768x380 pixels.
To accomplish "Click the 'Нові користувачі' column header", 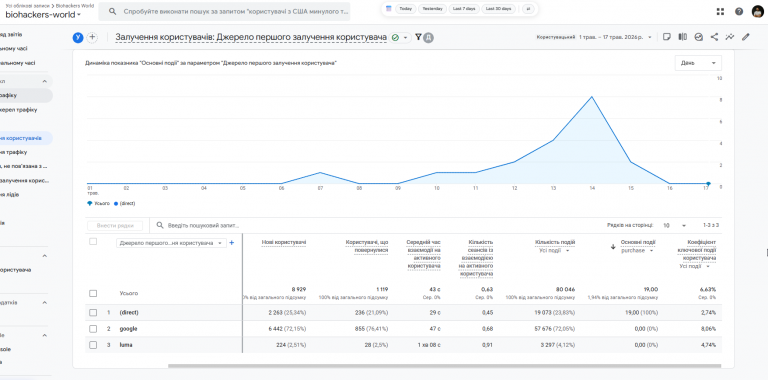I will pos(284,242).
